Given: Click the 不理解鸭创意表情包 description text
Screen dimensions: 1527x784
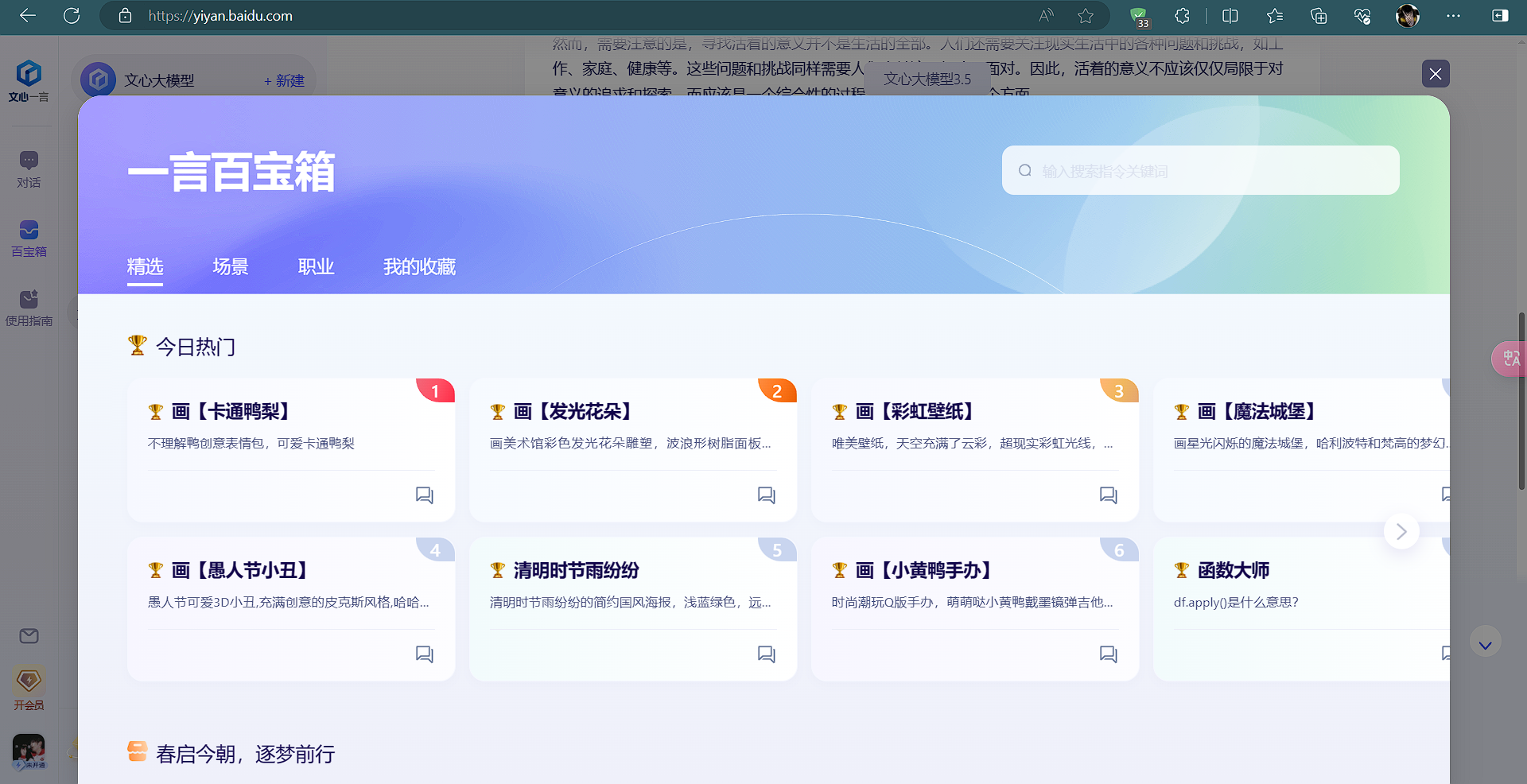Looking at the screenshot, I should [251, 444].
